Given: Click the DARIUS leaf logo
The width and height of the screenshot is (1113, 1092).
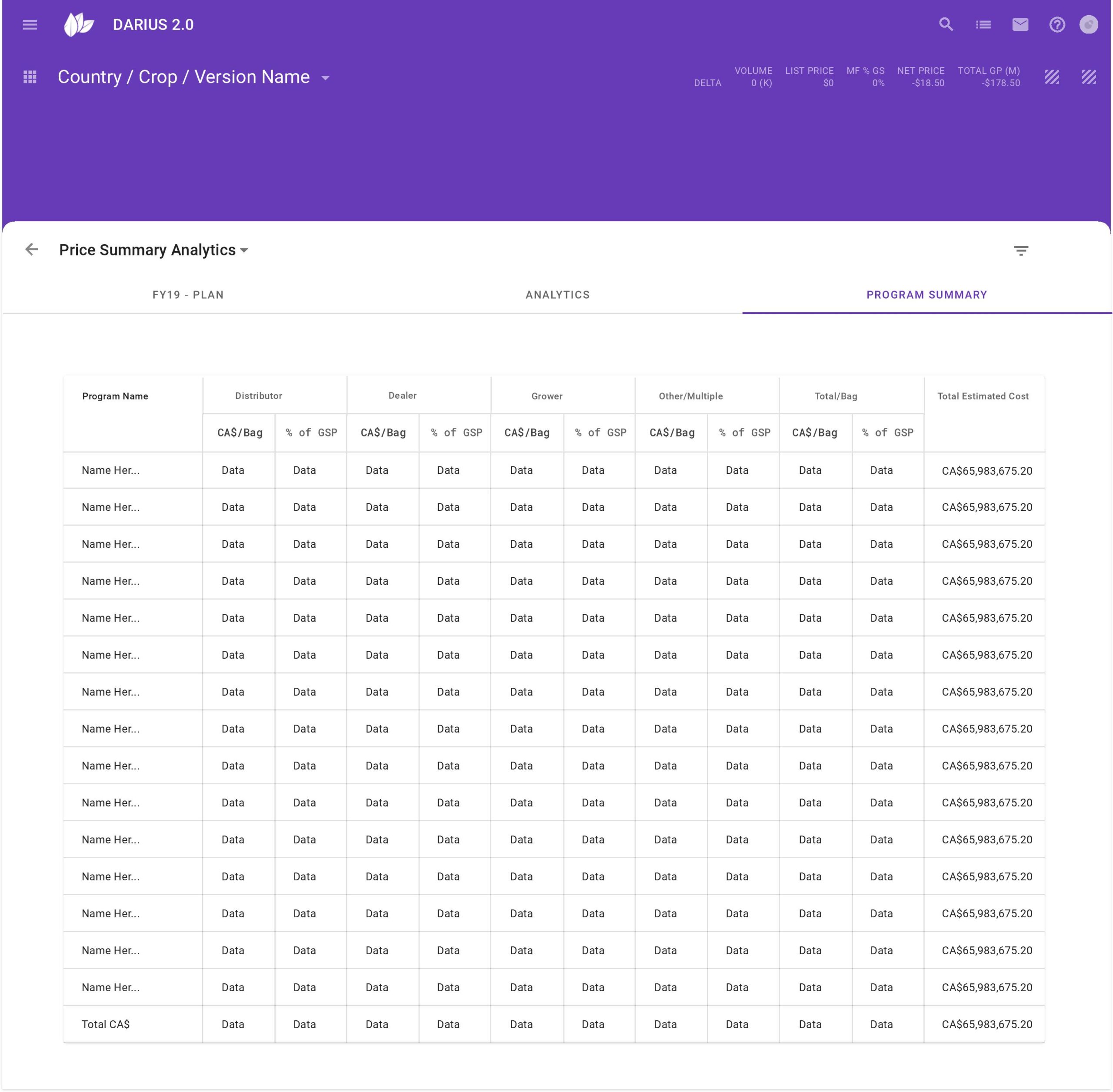Looking at the screenshot, I should pos(79,25).
